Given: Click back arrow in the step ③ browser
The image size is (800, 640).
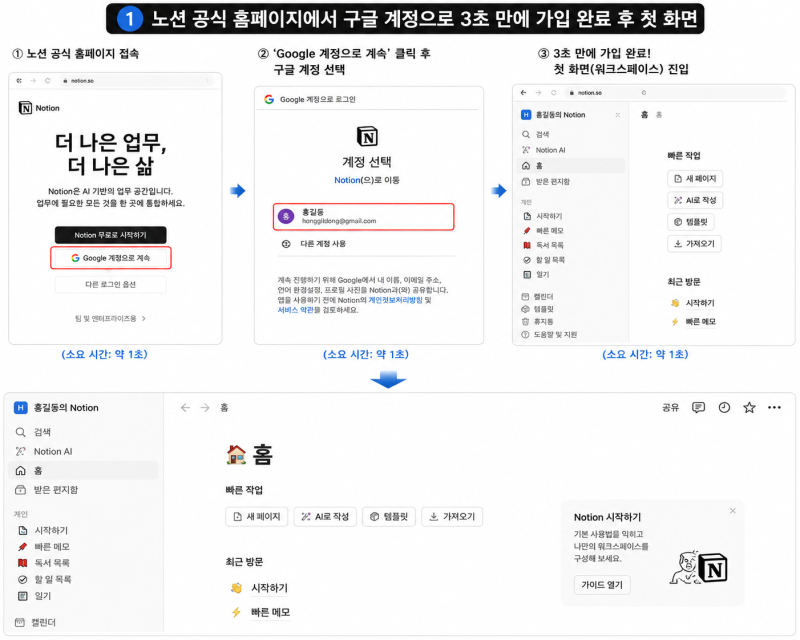Looking at the screenshot, I should click(523, 92).
